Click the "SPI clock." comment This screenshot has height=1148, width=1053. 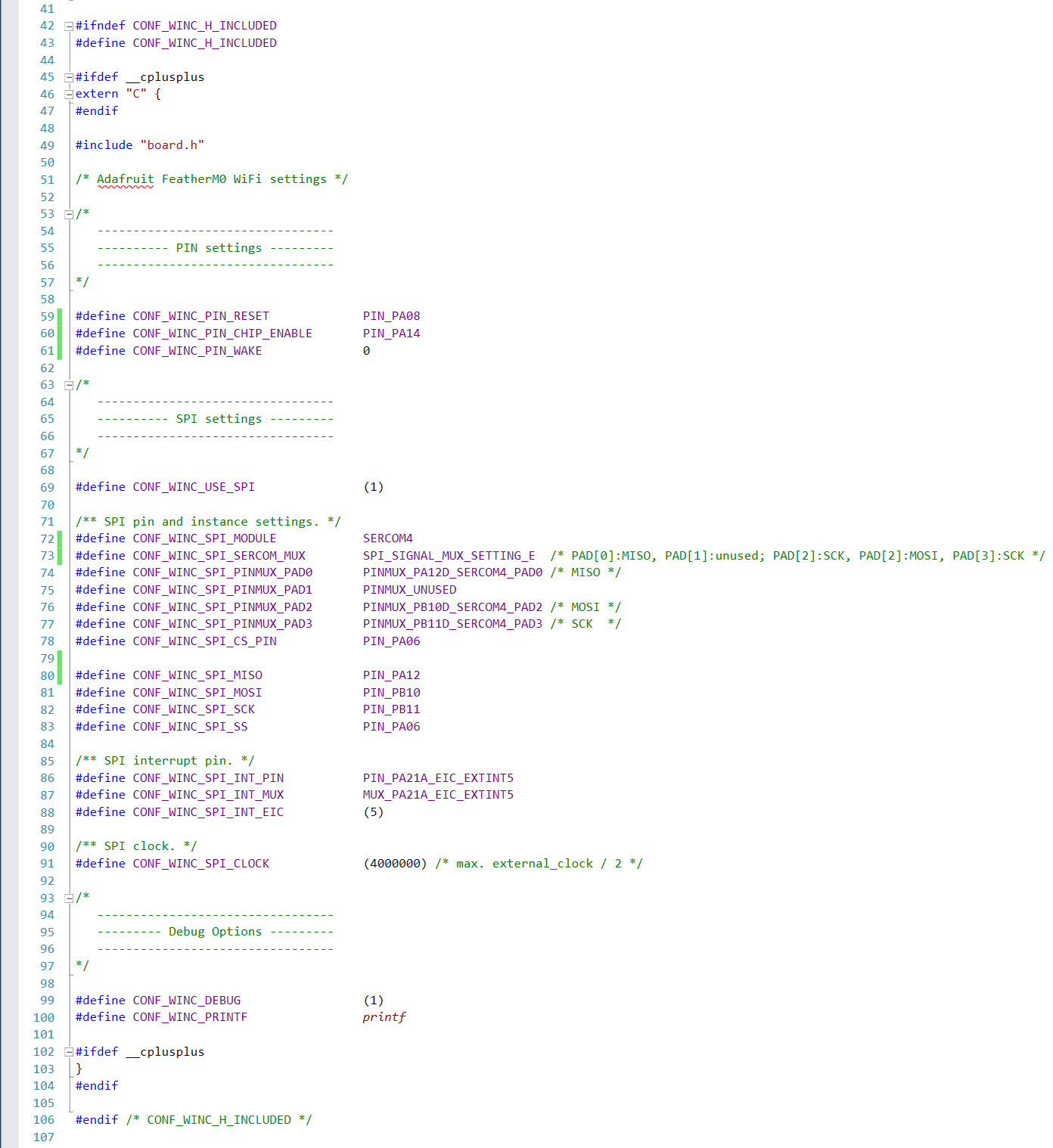pos(136,846)
